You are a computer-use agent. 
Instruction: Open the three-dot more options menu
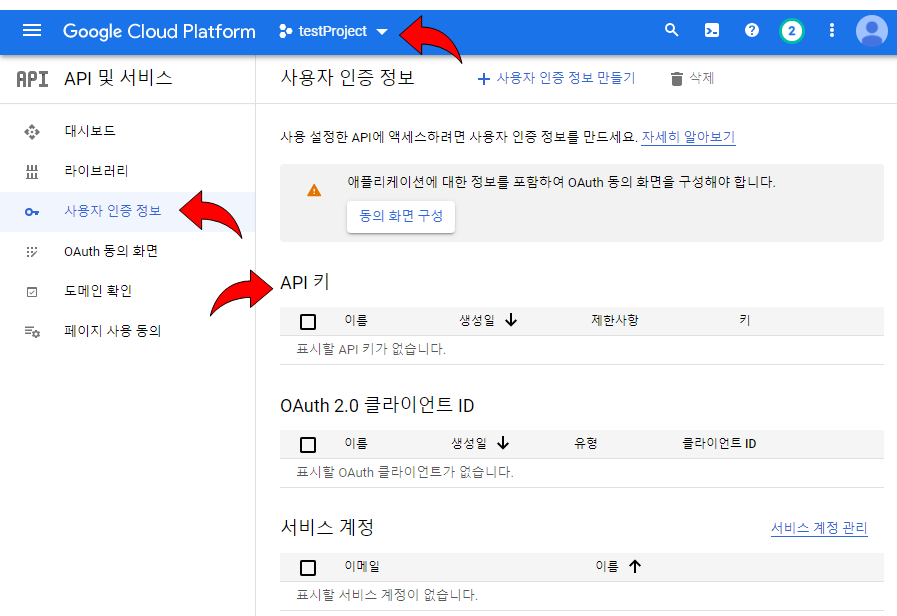click(x=832, y=30)
